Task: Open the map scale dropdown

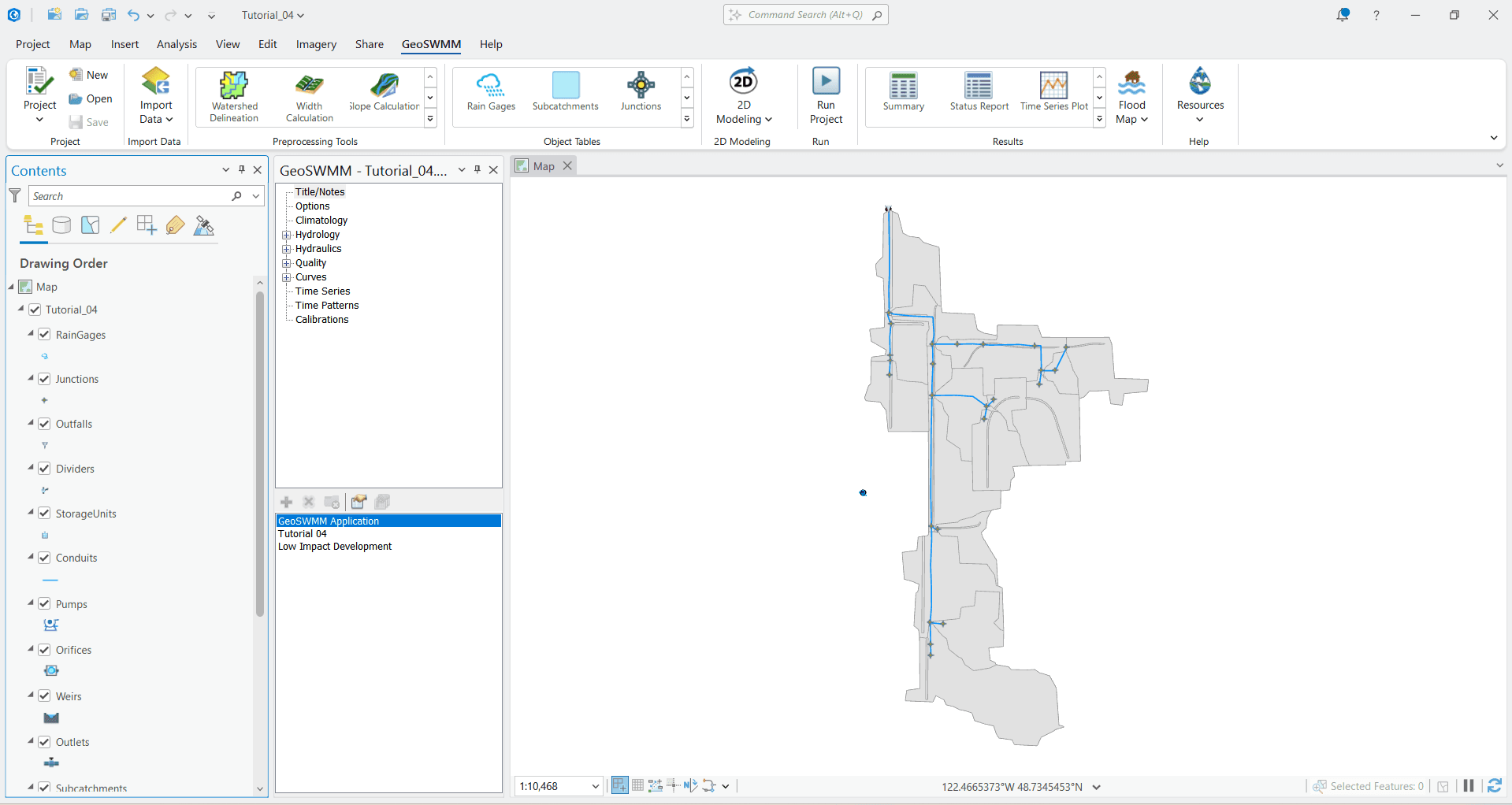Action: click(x=596, y=786)
